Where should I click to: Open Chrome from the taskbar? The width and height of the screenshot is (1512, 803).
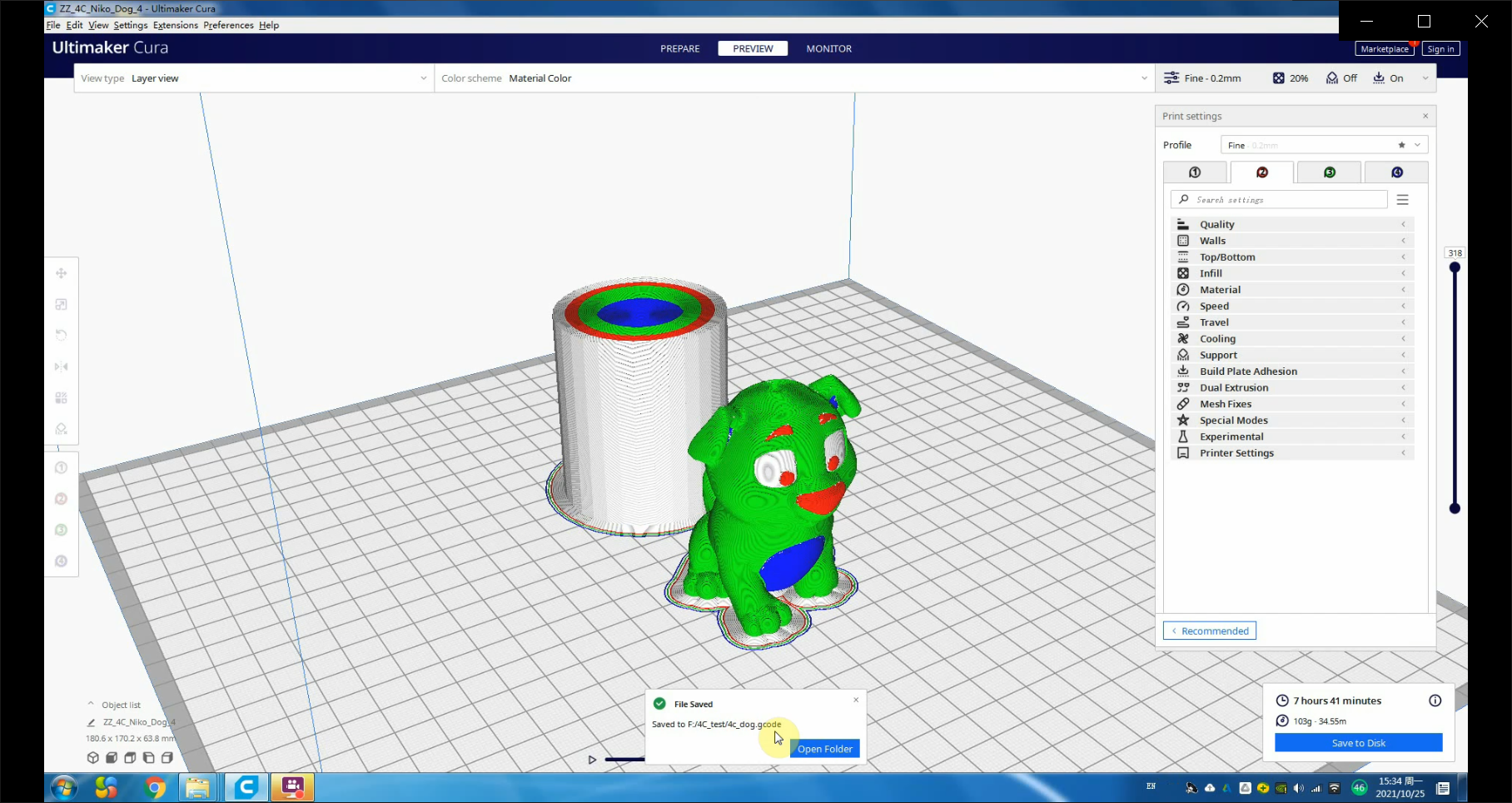pyautogui.click(x=155, y=787)
